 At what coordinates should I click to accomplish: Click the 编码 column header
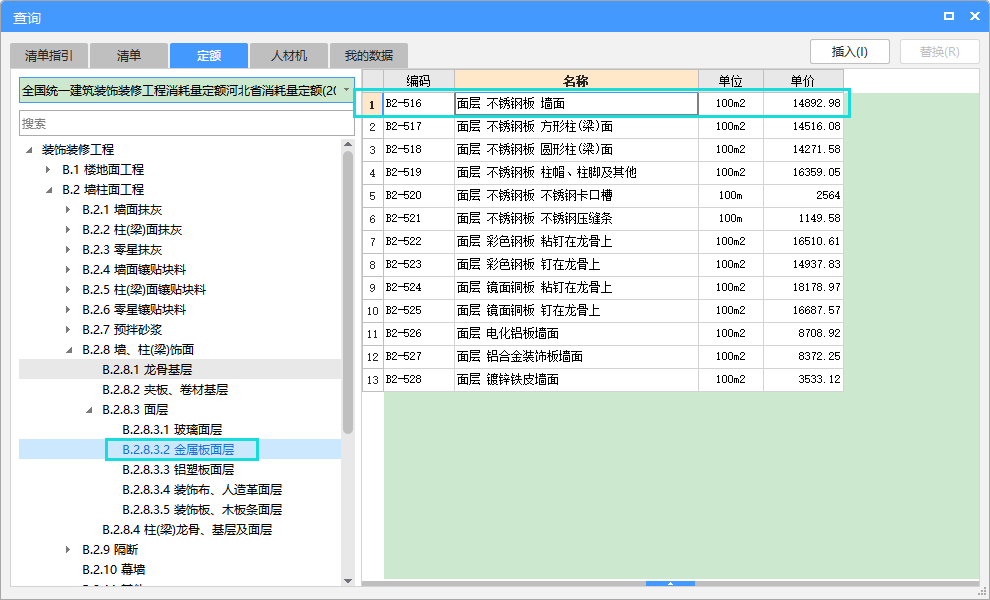click(419, 81)
